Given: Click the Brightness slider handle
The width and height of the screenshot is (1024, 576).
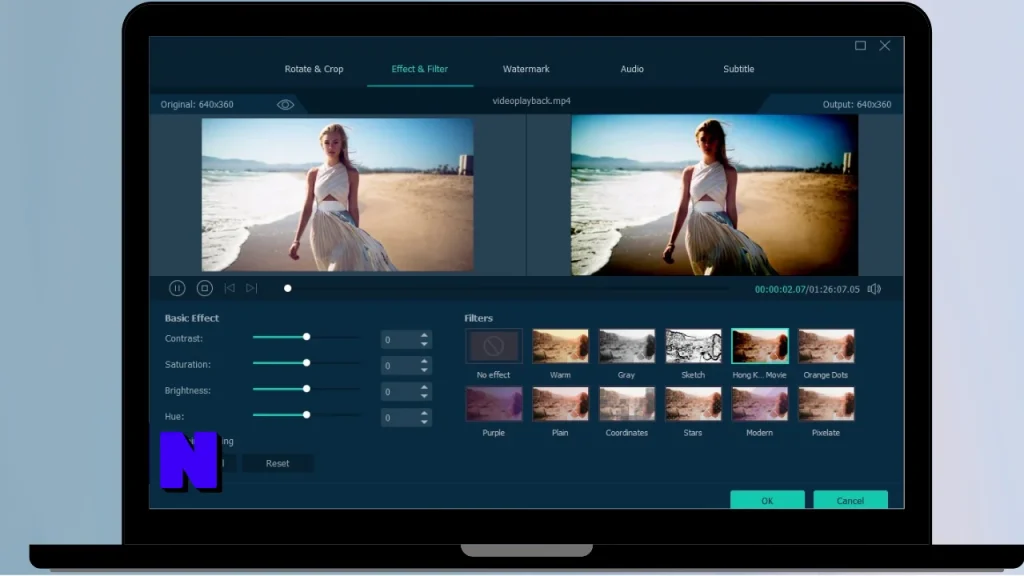Looking at the screenshot, I should (306, 389).
